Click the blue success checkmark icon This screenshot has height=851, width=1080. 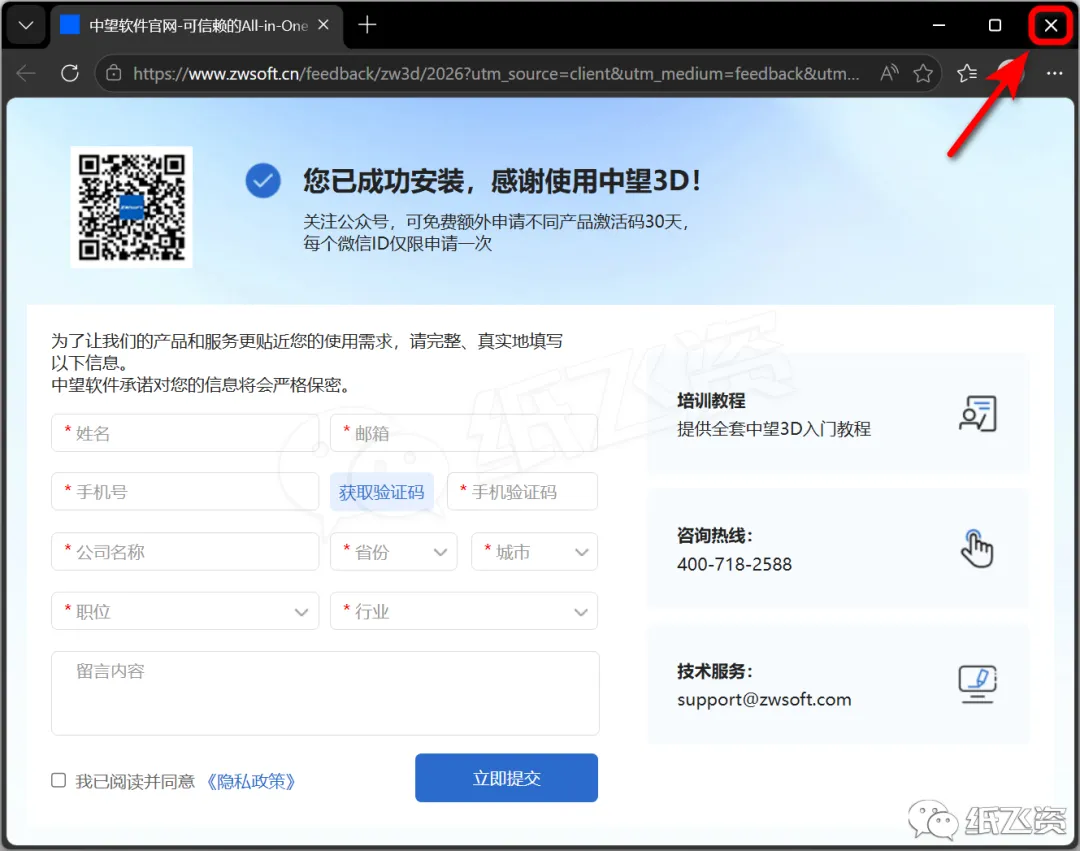click(263, 180)
